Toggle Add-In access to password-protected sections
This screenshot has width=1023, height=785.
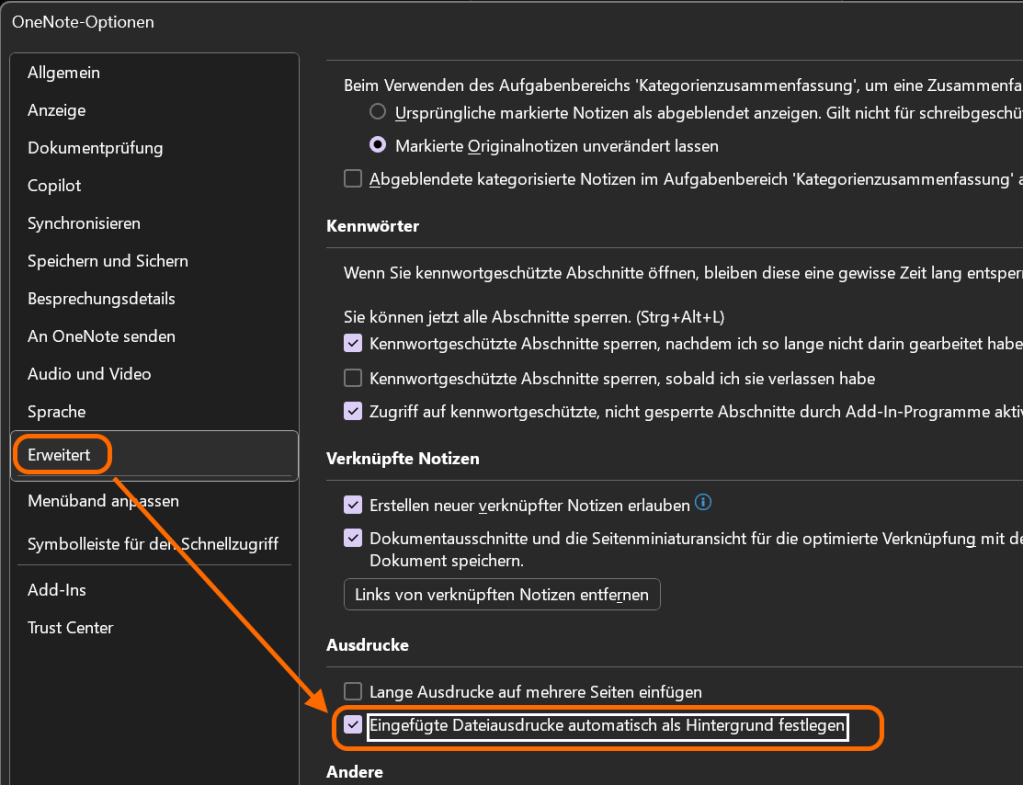coord(353,410)
